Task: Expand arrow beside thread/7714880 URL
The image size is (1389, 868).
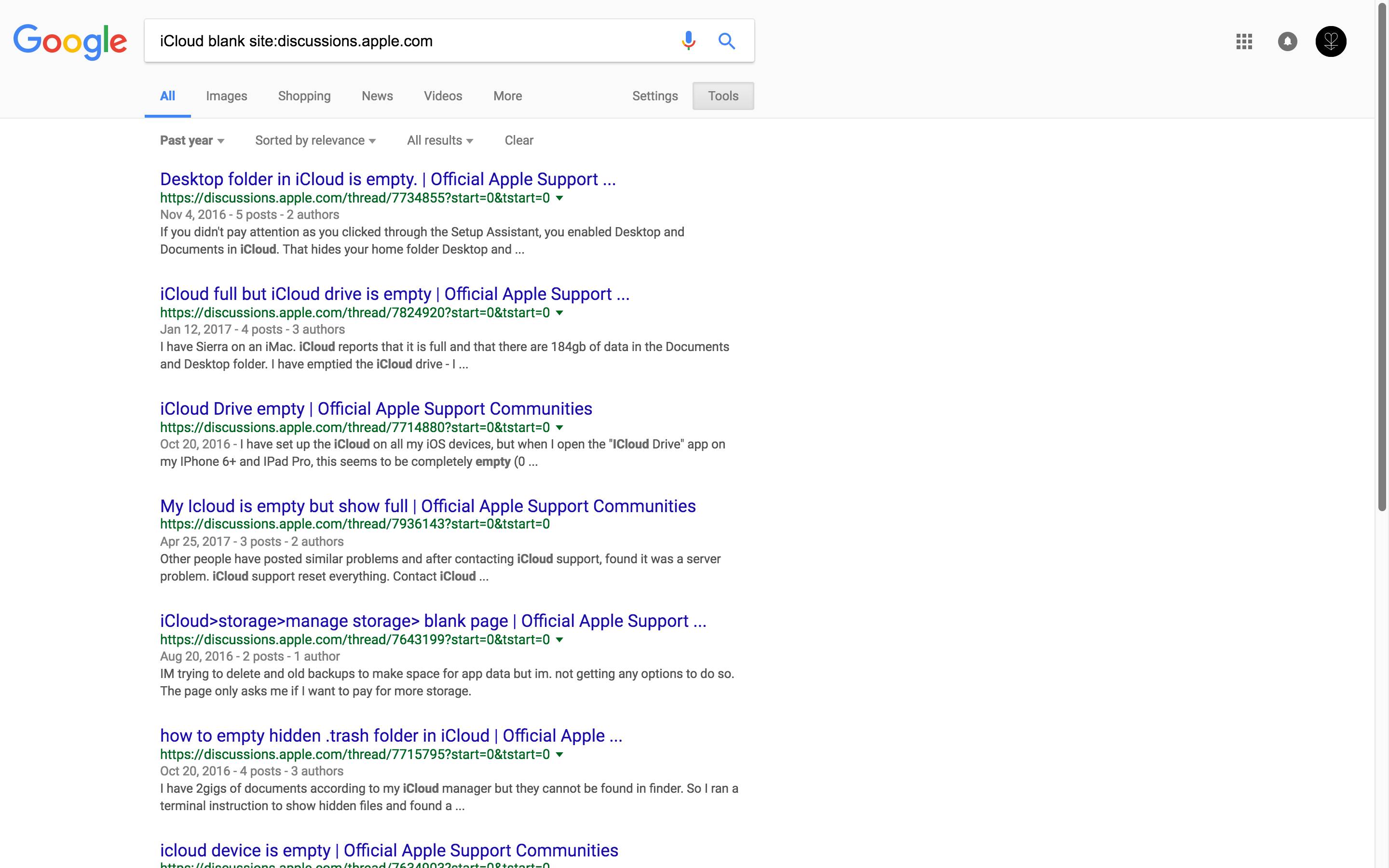Action: pyautogui.click(x=559, y=428)
